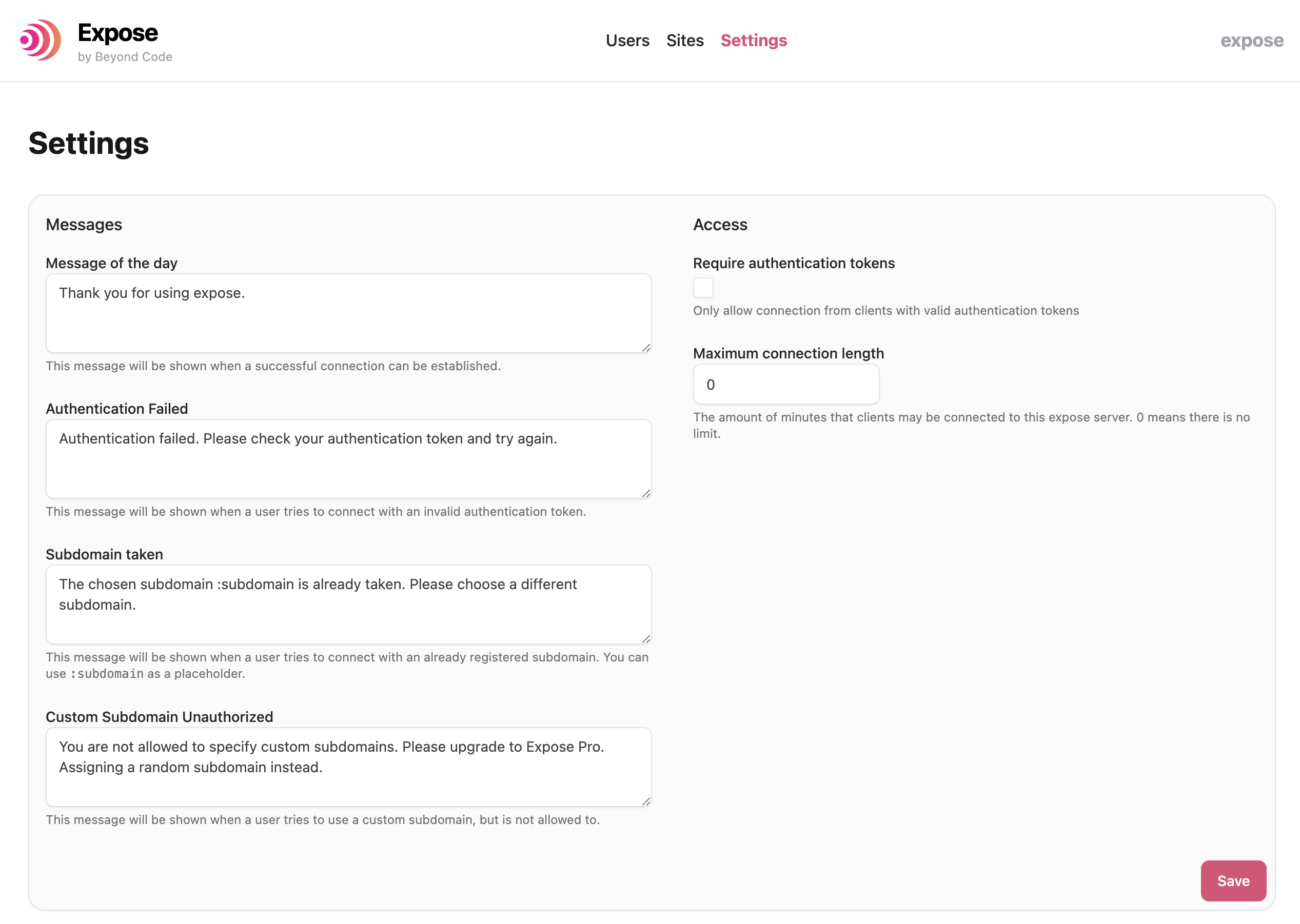Screen dimensions: 1300x924
Task: Click the 'Maximum connection length' label
Action: pyautogui.click(x=789, y=353)
